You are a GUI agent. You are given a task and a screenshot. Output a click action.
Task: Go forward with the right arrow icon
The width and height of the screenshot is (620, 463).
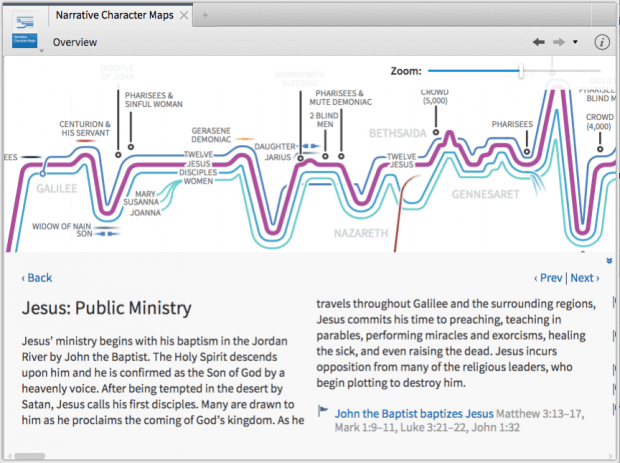click(x=561, y=42)
